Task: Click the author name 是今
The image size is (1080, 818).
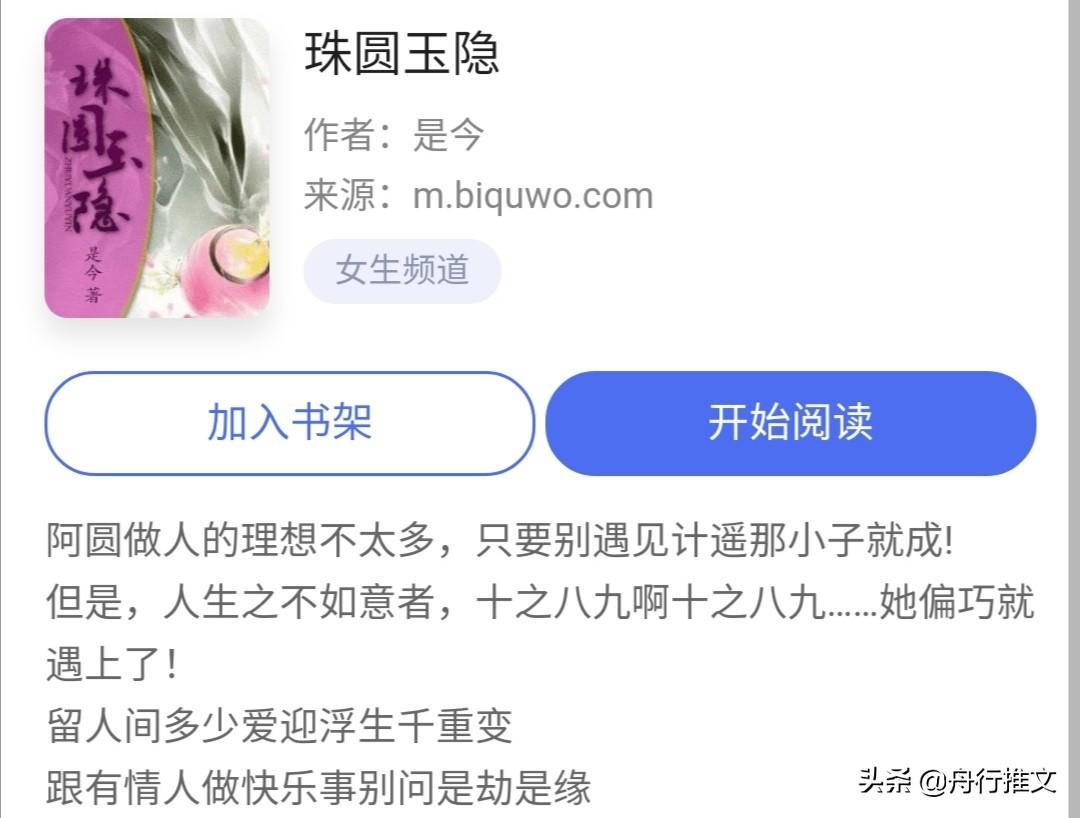Action: [x=448, y=134]
